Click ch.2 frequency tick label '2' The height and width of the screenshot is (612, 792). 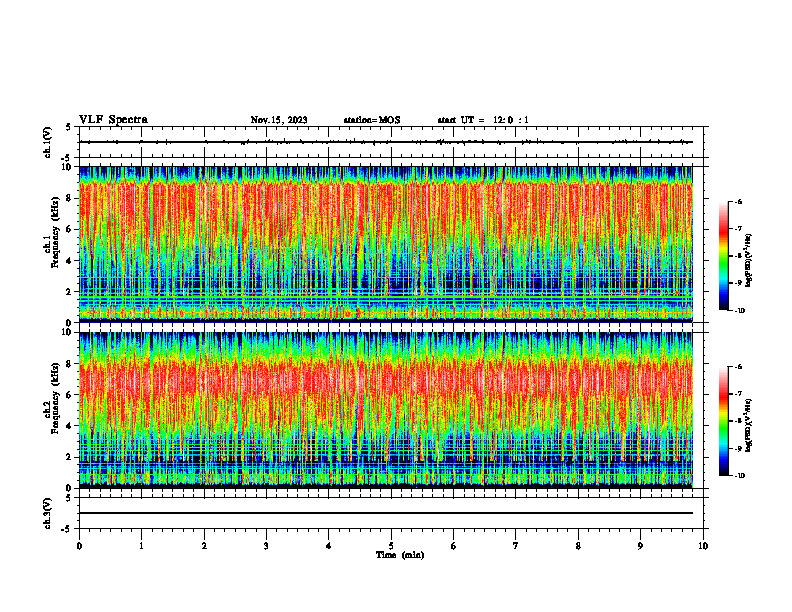(70, 457)
